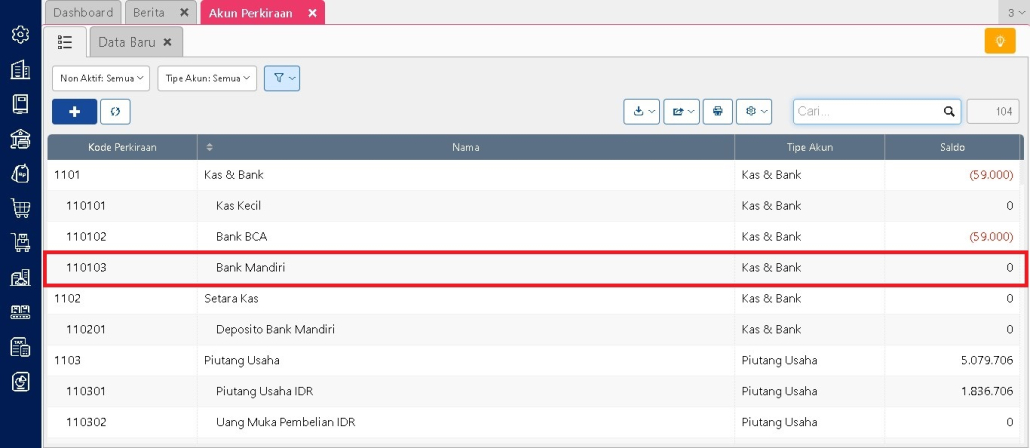Open the bank building icon in the sidebar
Image resolution: width=1030 pixels, height=448 pixels.
(x=20, y=138)
